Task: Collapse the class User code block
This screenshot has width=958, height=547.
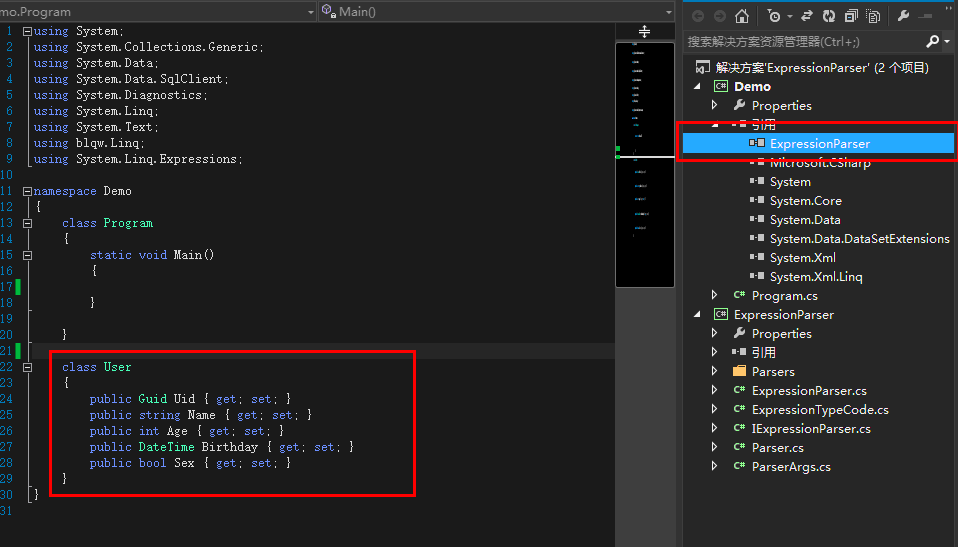Action: click(27, 367)
